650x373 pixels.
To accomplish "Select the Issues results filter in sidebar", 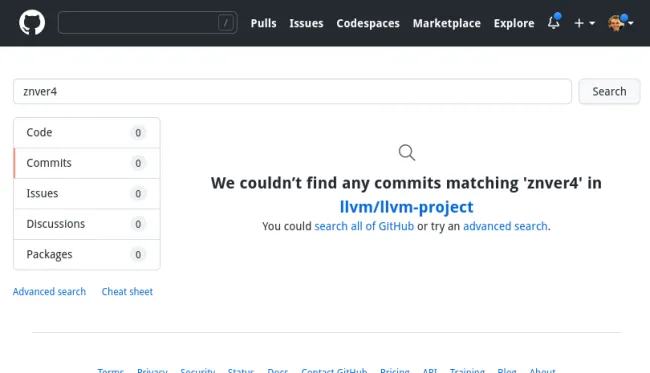I will click(x=87, y=194).
